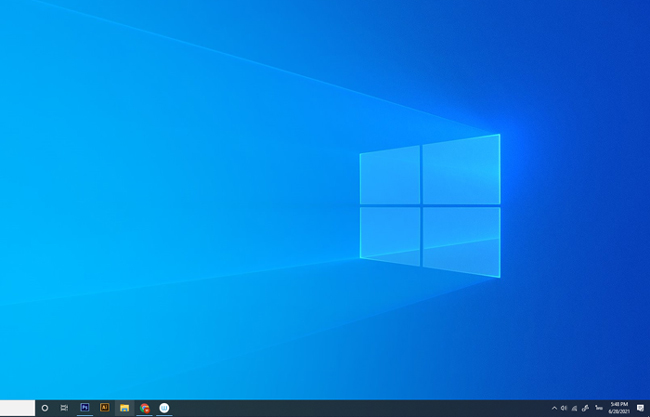This screenshot has width=650, height=417.
Task: Open File Explorer from the taskbar
Action: pyautogui.click(x=124, y=408)
